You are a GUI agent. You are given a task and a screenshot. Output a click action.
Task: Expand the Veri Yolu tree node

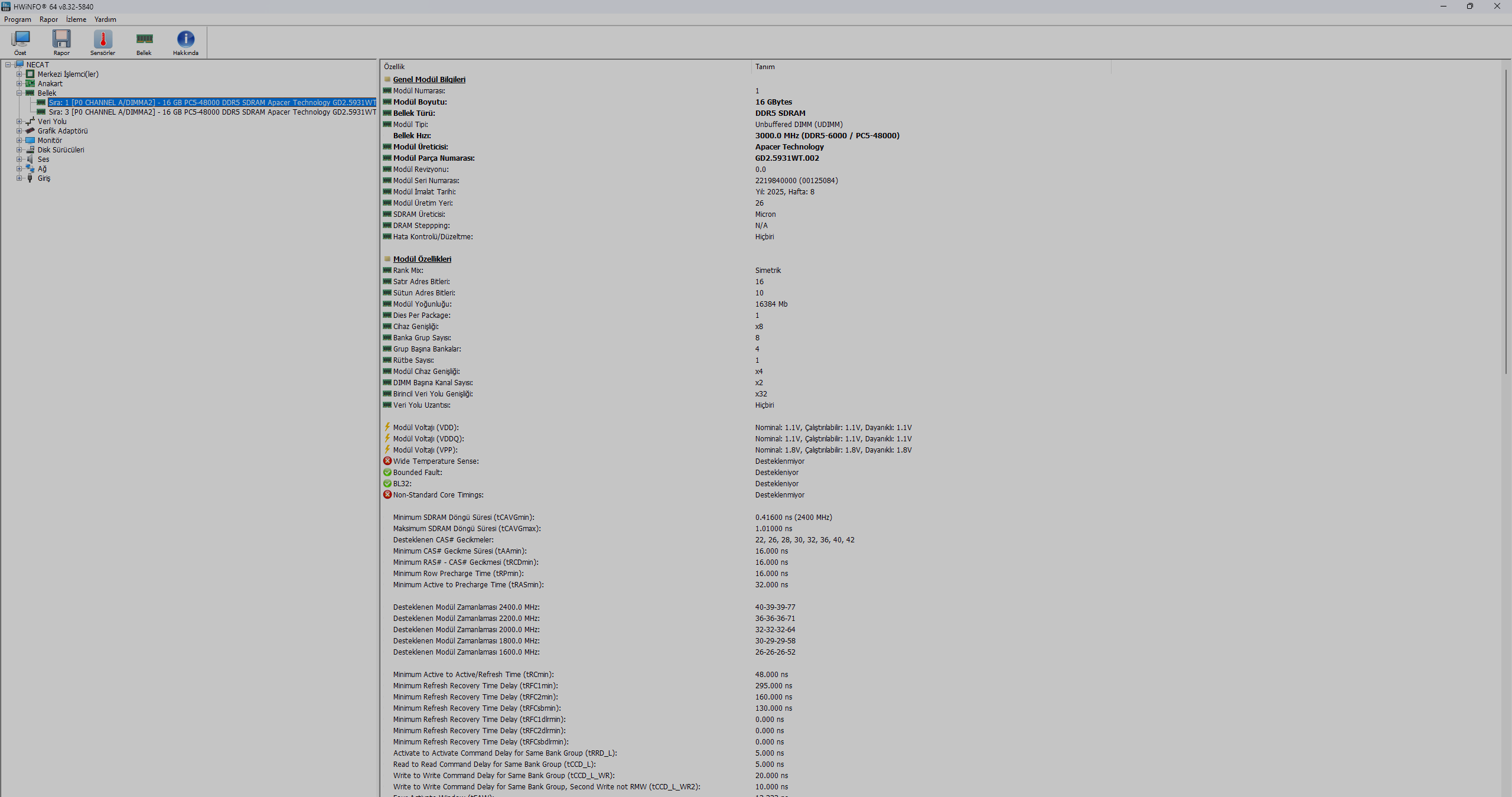click(19, 121)
